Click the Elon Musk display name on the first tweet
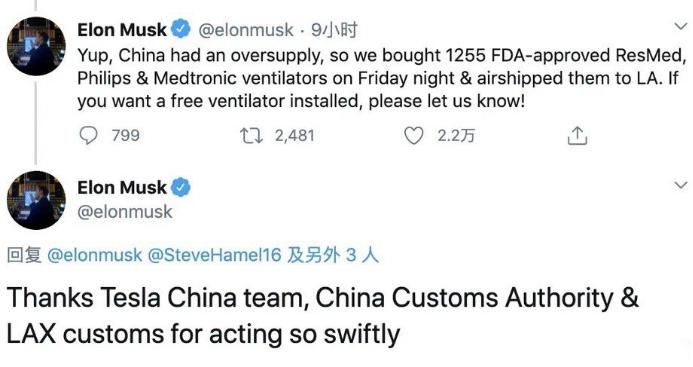The width and height of the screenshot is (693, 367). 122,30
